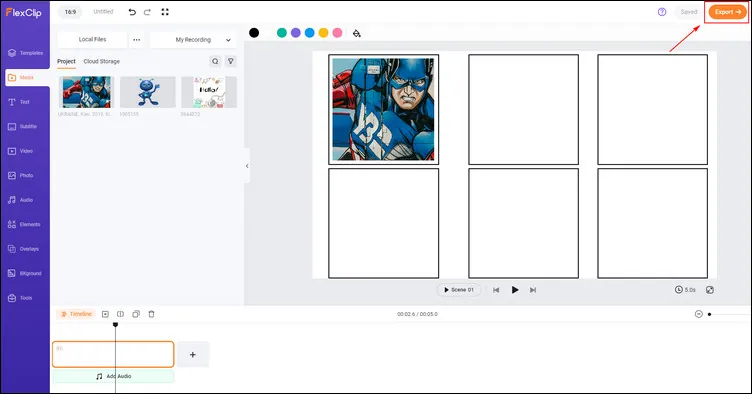Open the help question mark icon
The image size is (752, 394).
click(x=662, y=12)
